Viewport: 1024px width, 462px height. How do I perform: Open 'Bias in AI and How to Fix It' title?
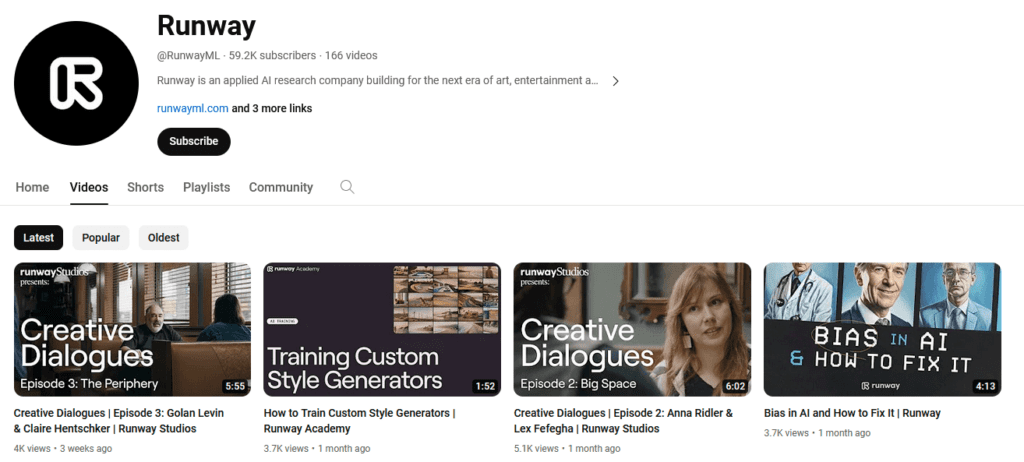point(852,413)
